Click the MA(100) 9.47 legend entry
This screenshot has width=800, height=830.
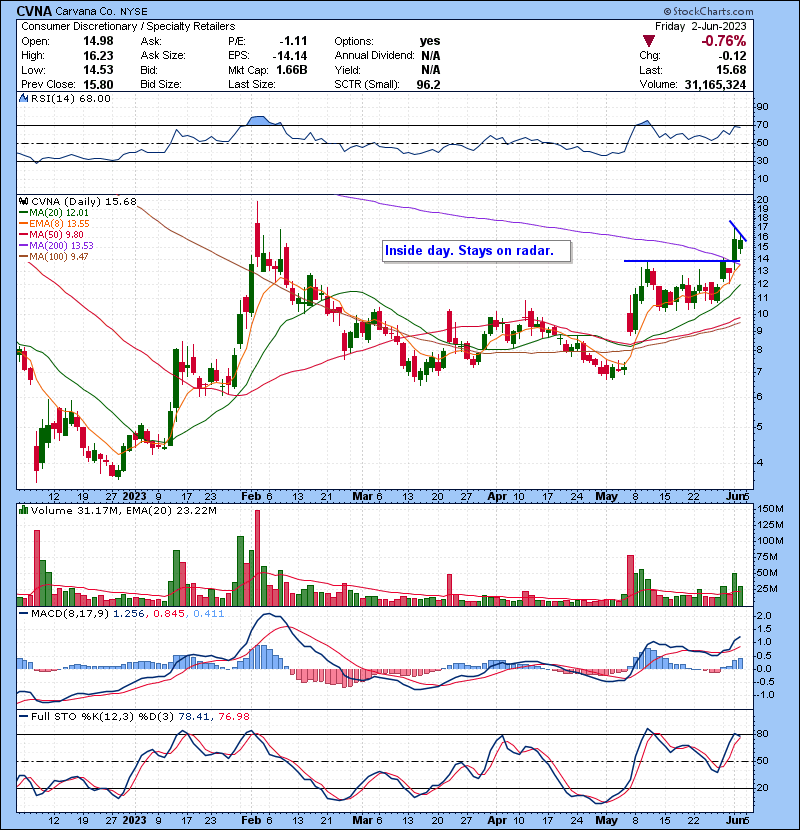tap(53, 257)
